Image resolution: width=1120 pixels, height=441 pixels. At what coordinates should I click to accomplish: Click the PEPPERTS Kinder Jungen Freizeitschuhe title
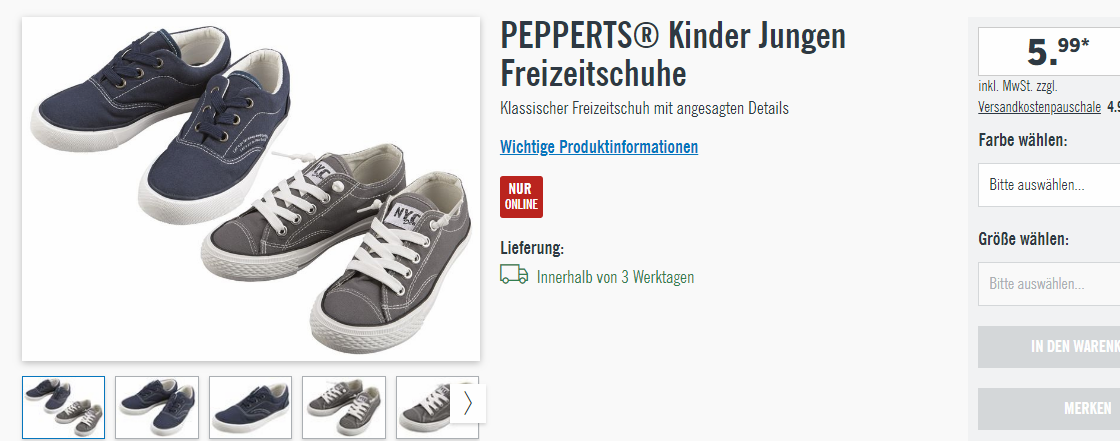coord(673,55)
